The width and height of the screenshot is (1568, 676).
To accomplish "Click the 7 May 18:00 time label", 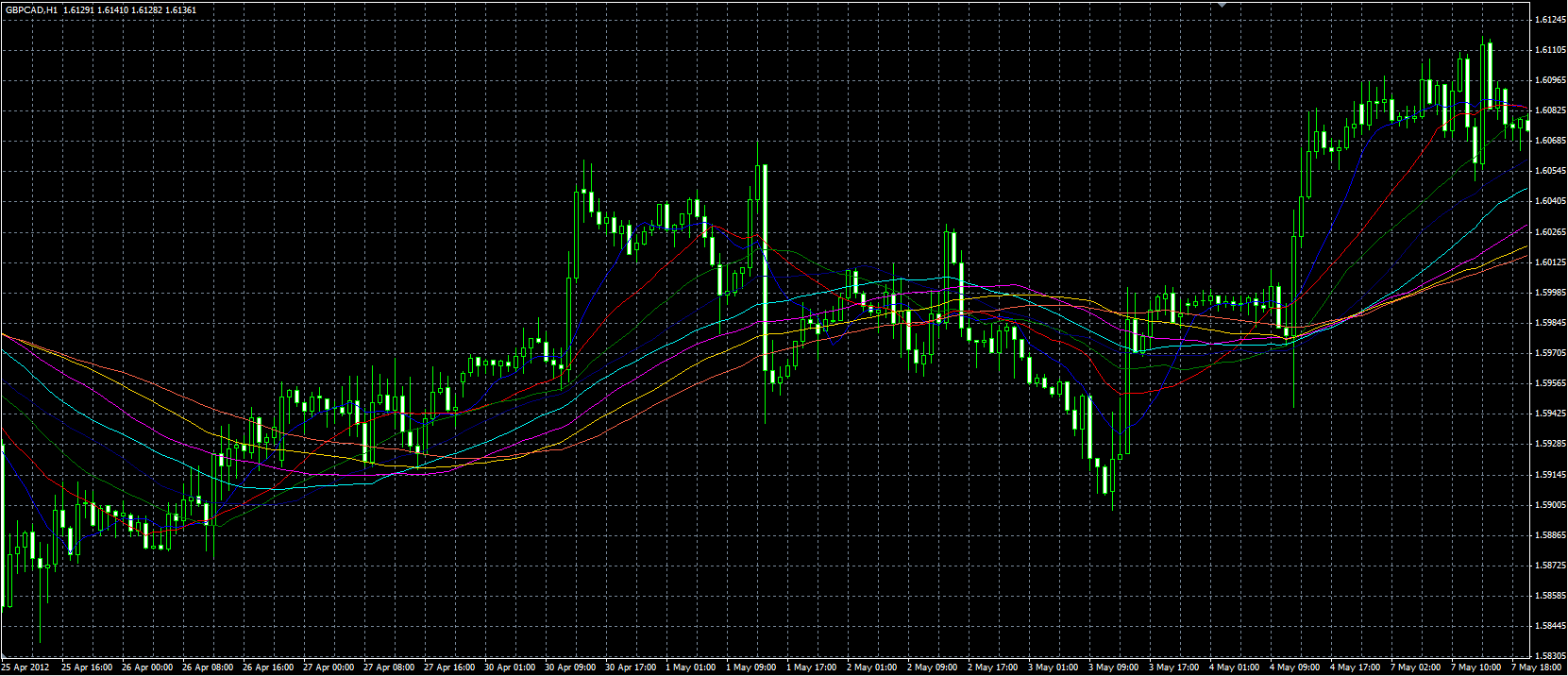I will pyautogui.click(x=1535, y=668).
